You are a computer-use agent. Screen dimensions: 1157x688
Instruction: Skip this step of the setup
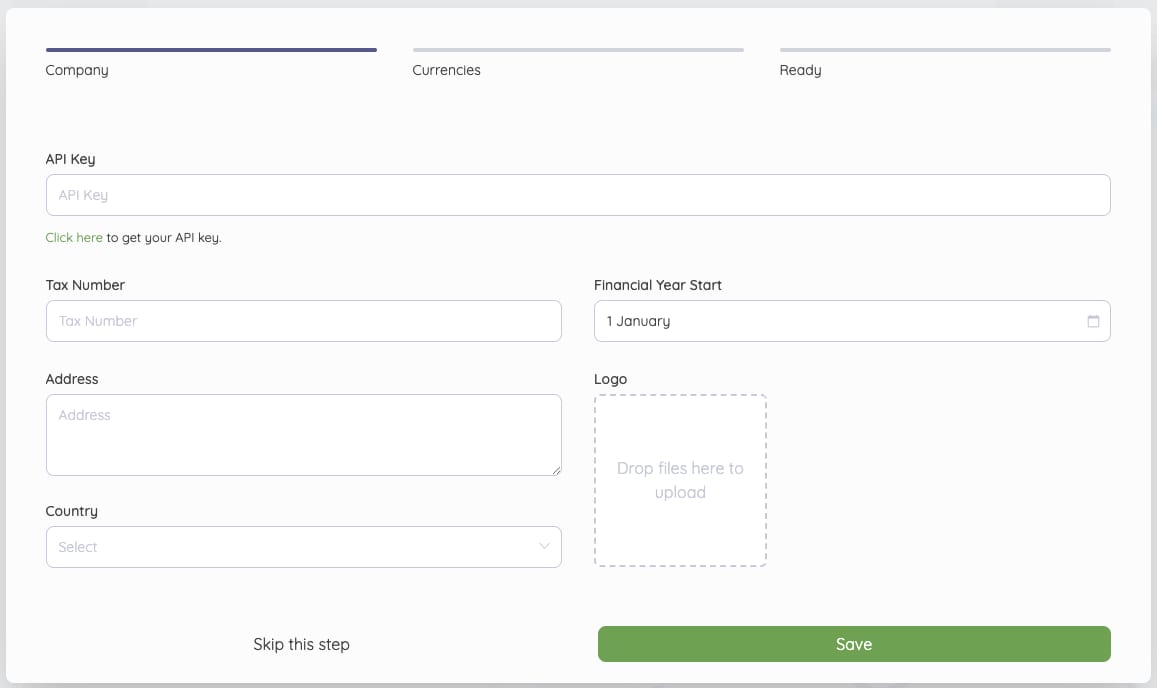click(301, 644)
